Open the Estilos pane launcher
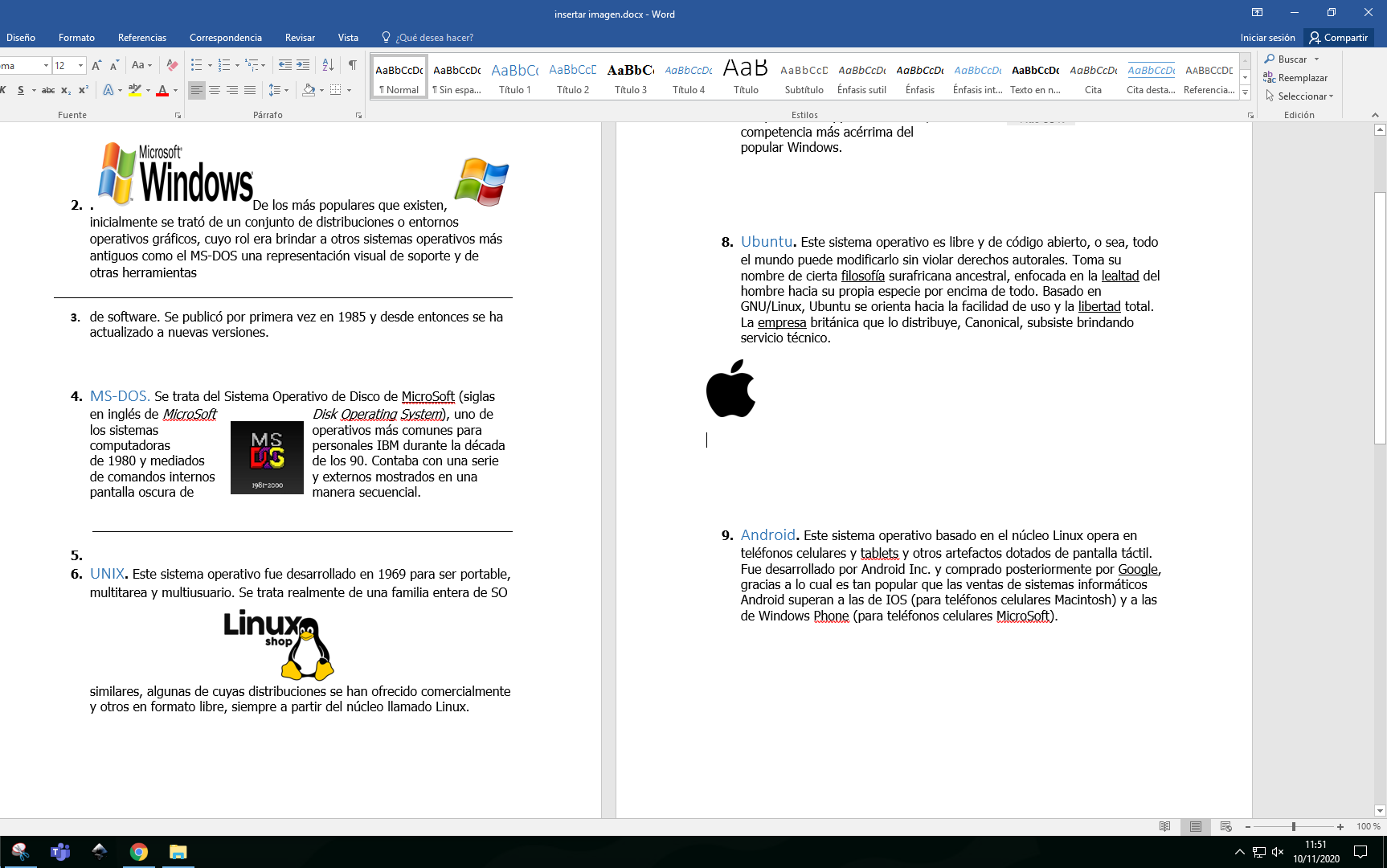Screen dimensions: 1387x868 pos(1250,116)
